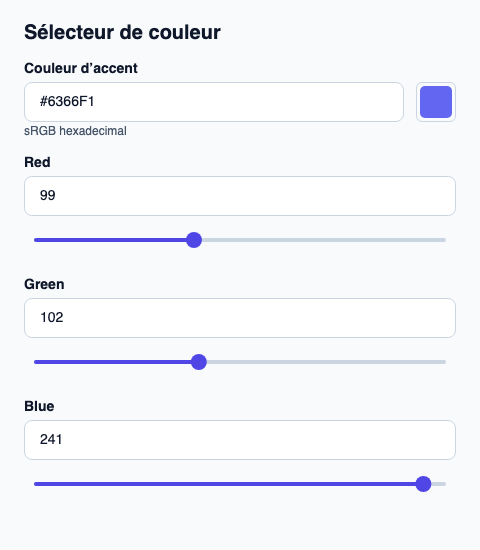Image resolution: width=480 pixels, height=550 pixels.
Task: Focus the Red value field showing 99
Action: coord(240,196)
